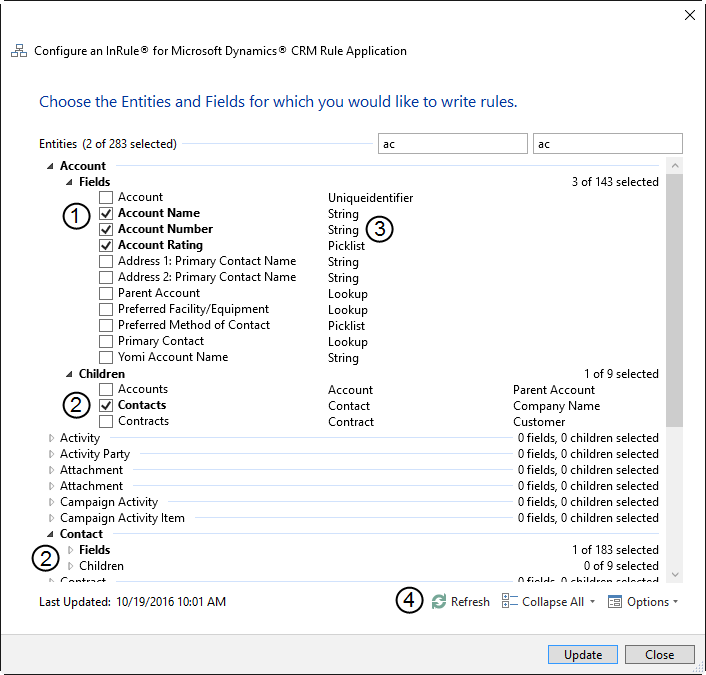Click Picklist type of Account Rating
The height and width of the screenshot is (675, 706).
click(x=346, y=246)
